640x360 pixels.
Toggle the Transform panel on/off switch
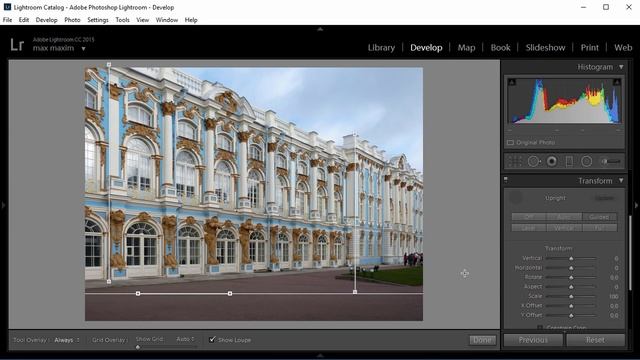[506, 180]
